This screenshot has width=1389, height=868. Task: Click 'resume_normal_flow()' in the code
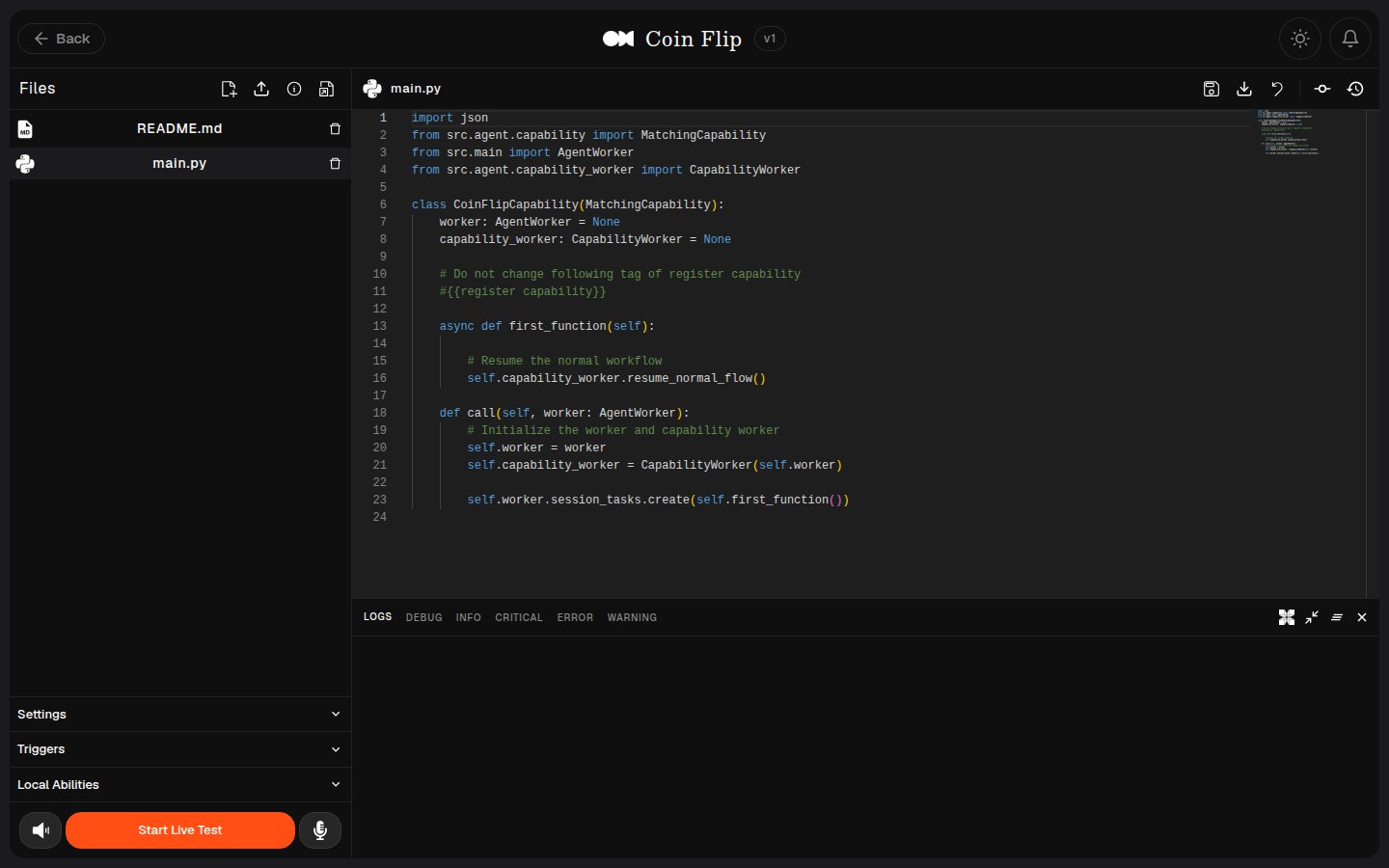[x=696, y=378]
